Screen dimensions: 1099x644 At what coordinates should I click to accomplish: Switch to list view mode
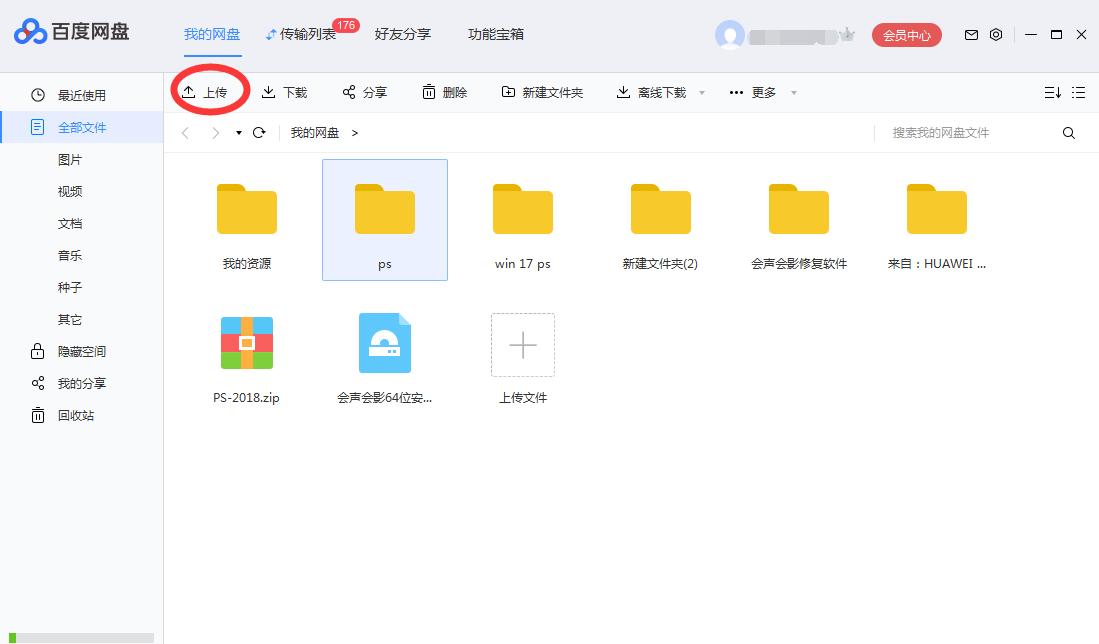[x=1079, y=91]
